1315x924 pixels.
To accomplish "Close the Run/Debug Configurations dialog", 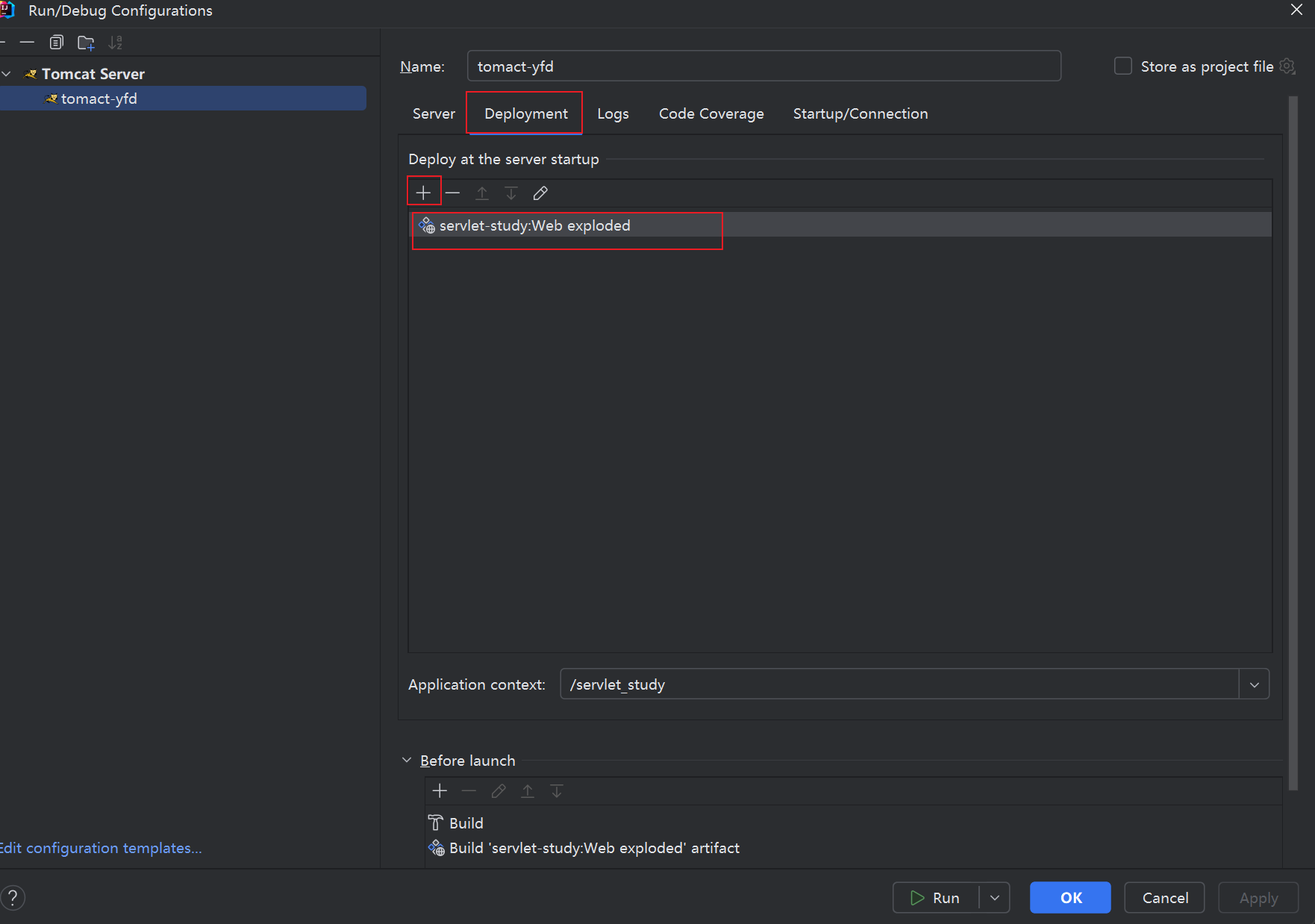I will [1297, 10].
